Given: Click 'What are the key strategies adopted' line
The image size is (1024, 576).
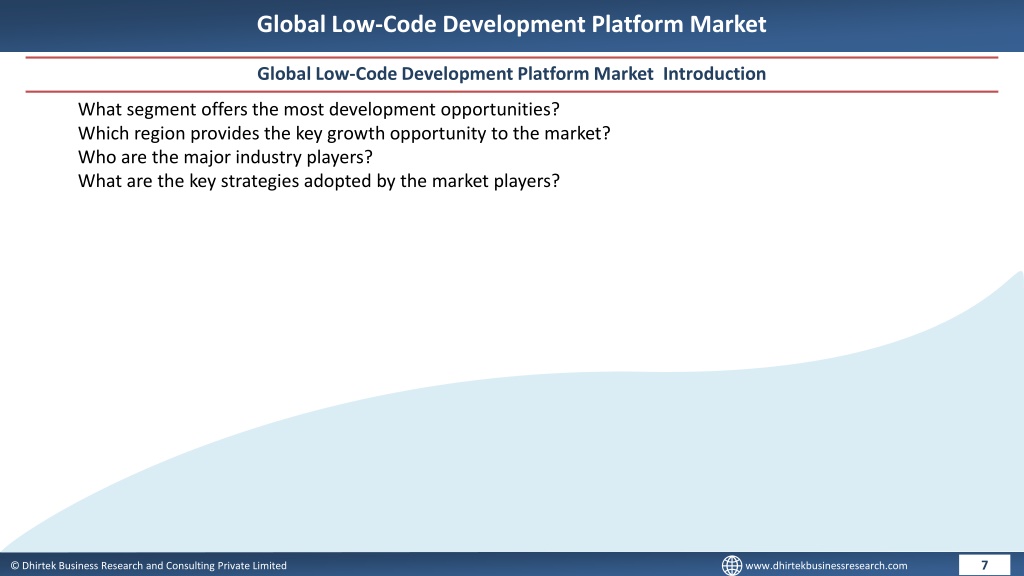Looking at the screenshot, I should coord(319,181).
